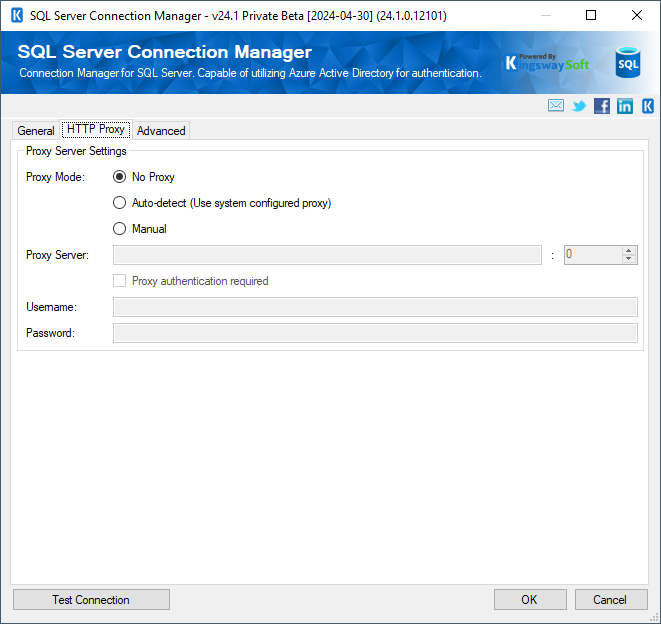This screenshot has width=661, height=624.
Task: Decrease the proxy port number with down arrow
Action: pos(629,260)
